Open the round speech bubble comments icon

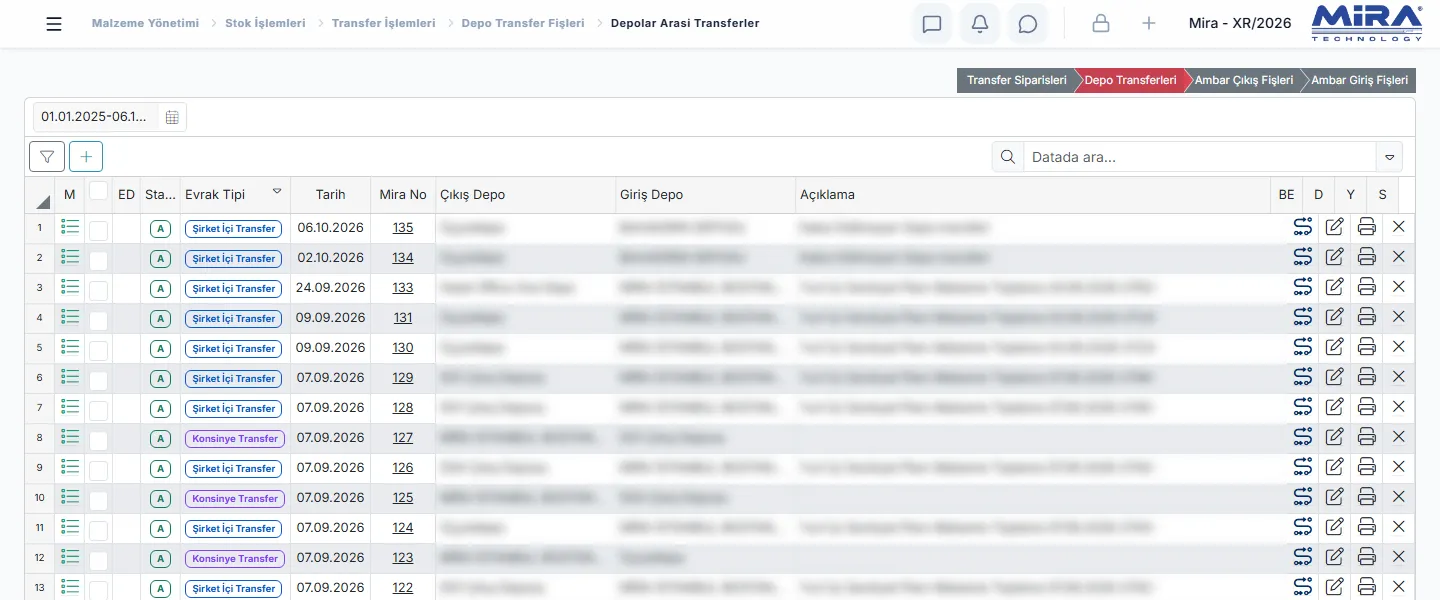click(x=1028, y=24)
